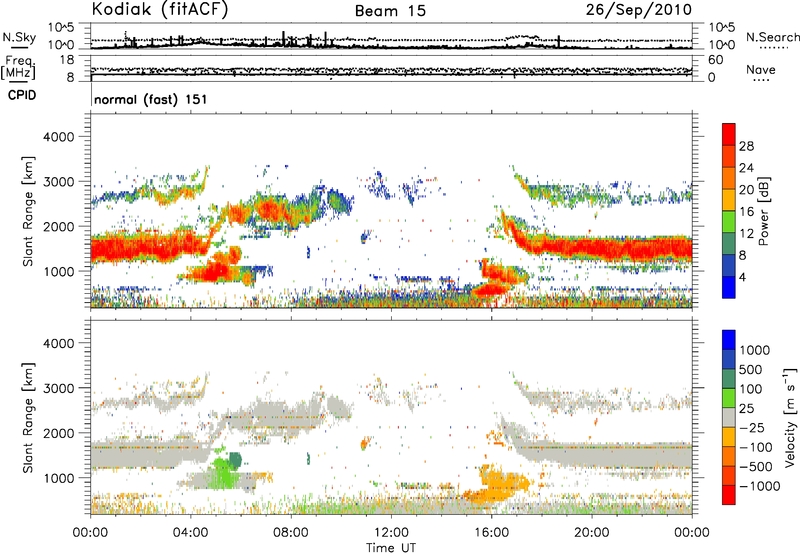Click the "08:00" time tick label
Image resolution: width=800 pixels, height=554 pixels.
coord(291,533)
